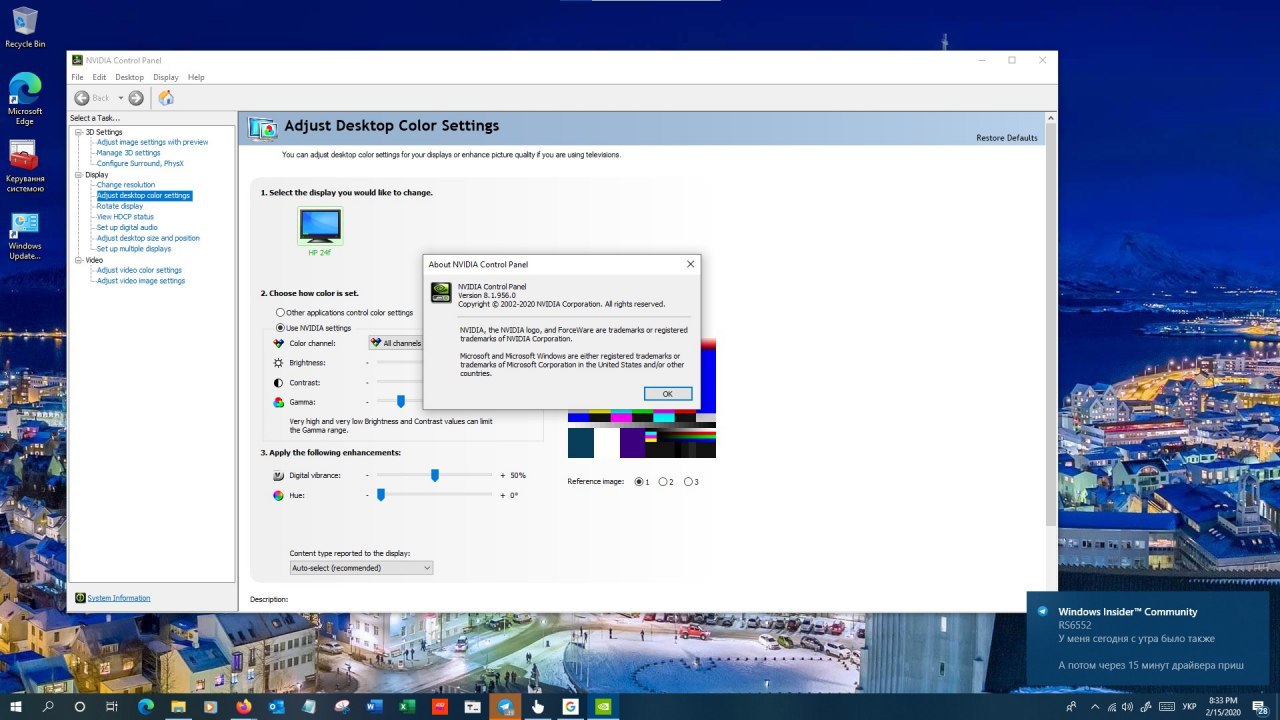This screenshot has width=1280, height=720.
Task: Open the Edit menu
Action: [99, 77]
